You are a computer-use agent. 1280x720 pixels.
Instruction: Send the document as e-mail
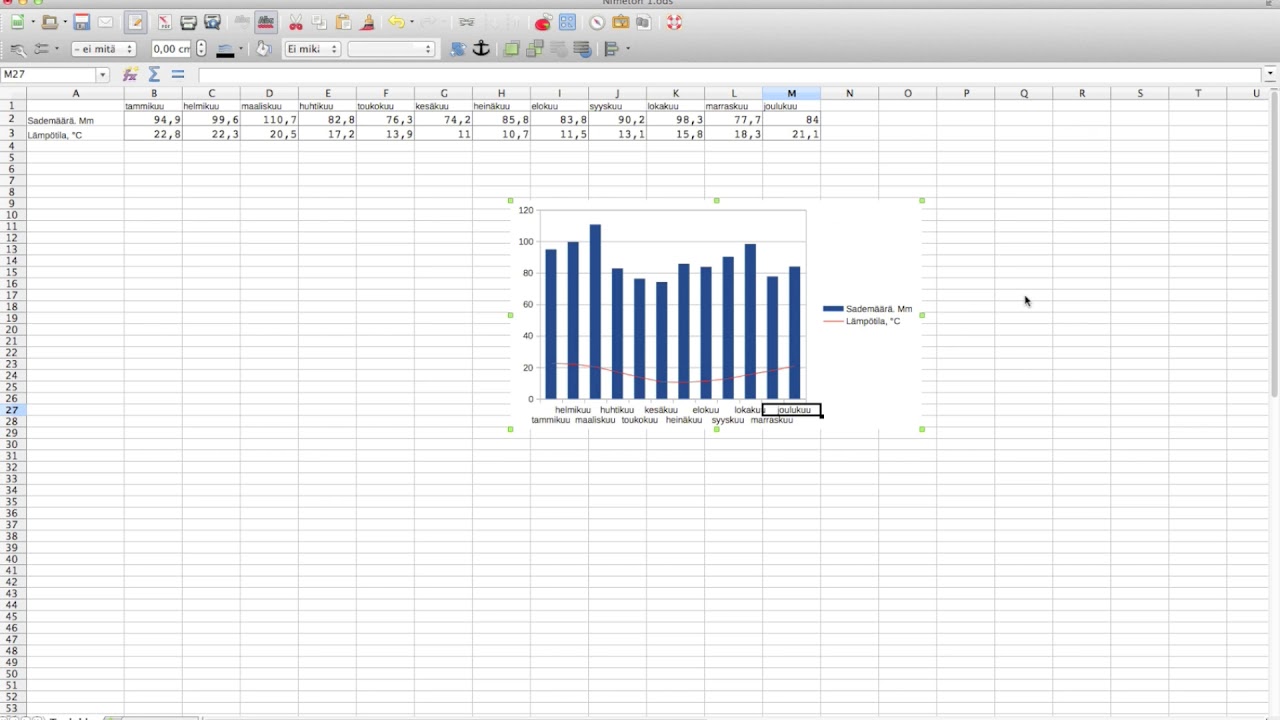click(105, 22)
